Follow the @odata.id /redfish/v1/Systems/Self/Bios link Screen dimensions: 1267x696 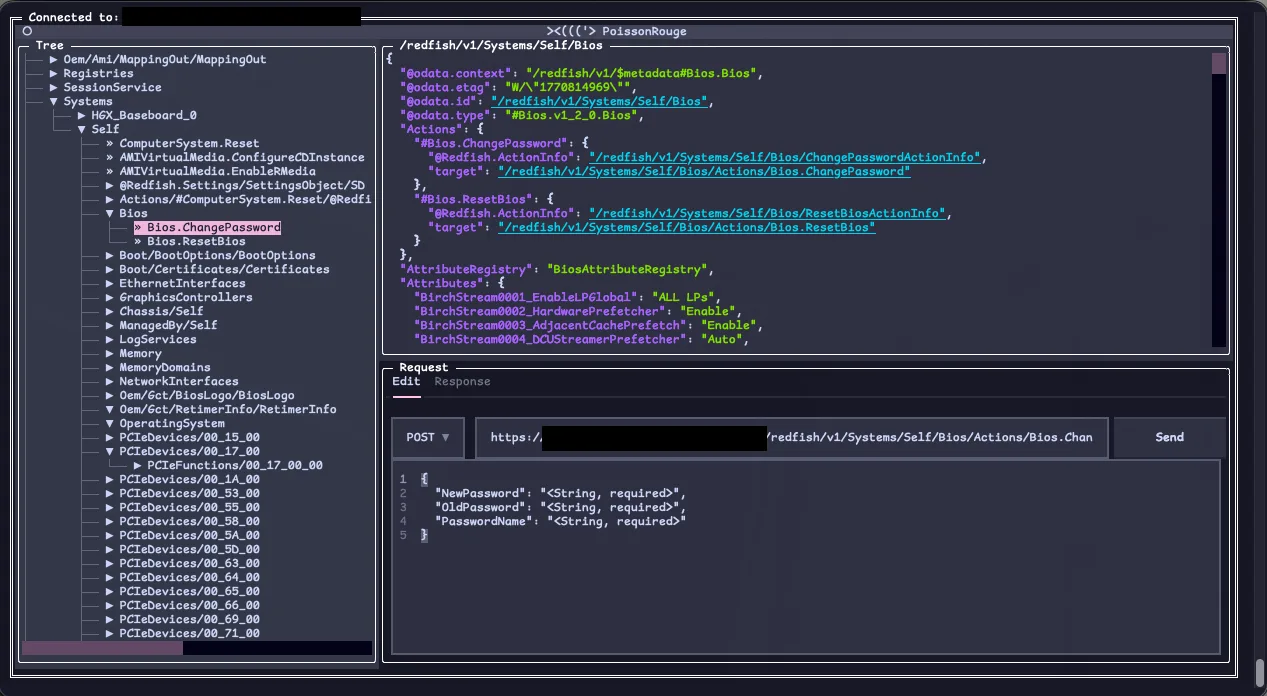(600, 101)
